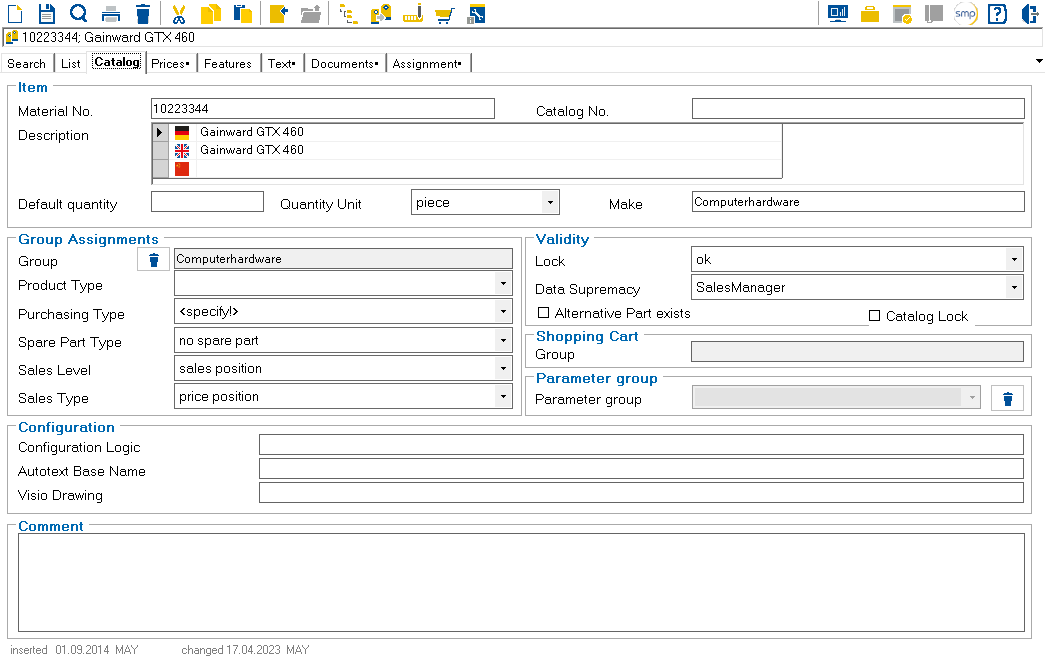Click the ruler with pencil icon
The height and width of the screenshot is (660, 1045).
click(413, 13)
